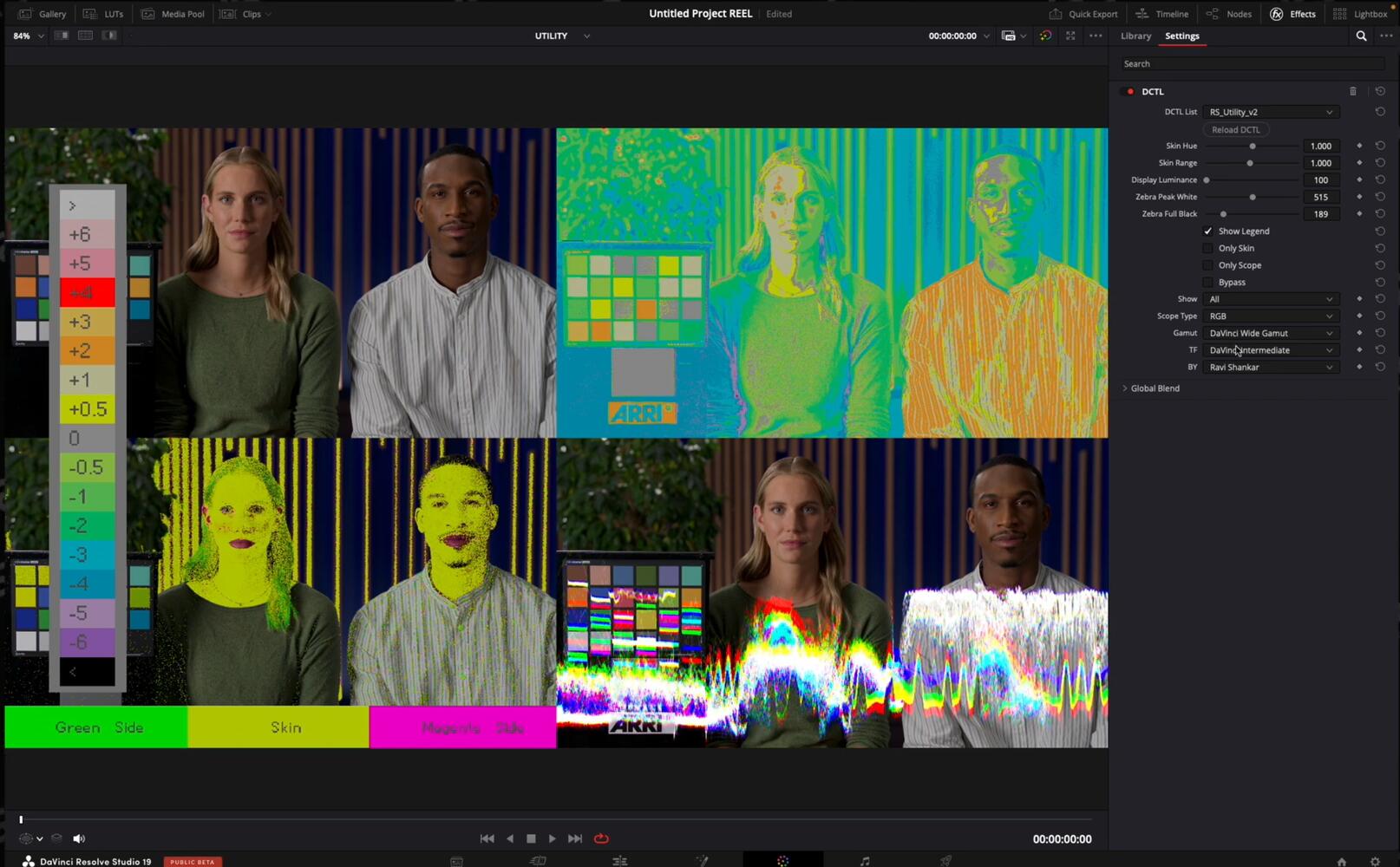
Task: Click the Quick Export button
Action: pos(1083,14)
